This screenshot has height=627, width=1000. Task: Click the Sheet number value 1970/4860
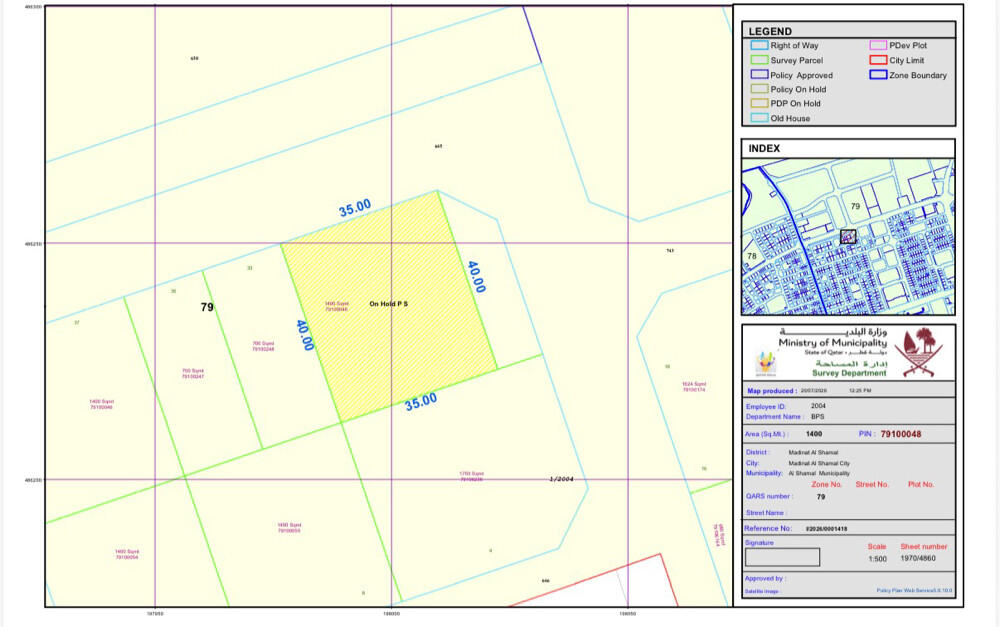(x=918, y=558)
